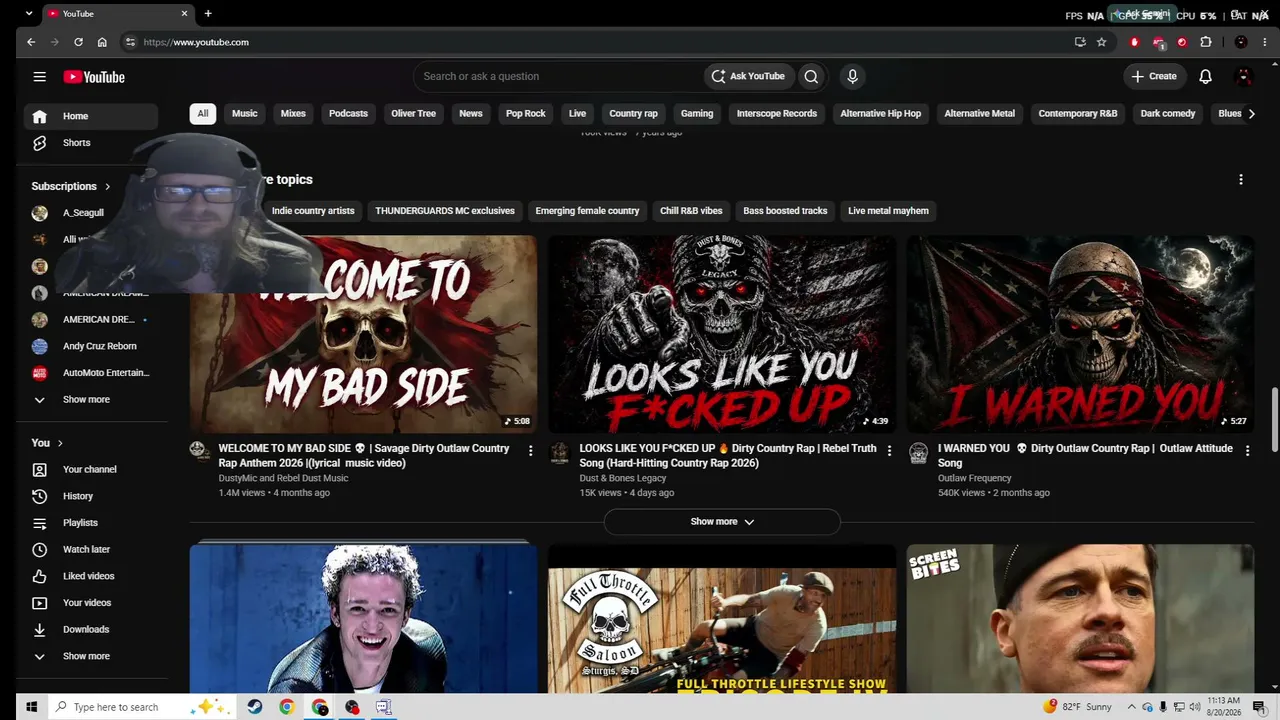This screenshot has height=720, width=1280.
Task: Select the All filter chip
Action: [x=203, y=114]
